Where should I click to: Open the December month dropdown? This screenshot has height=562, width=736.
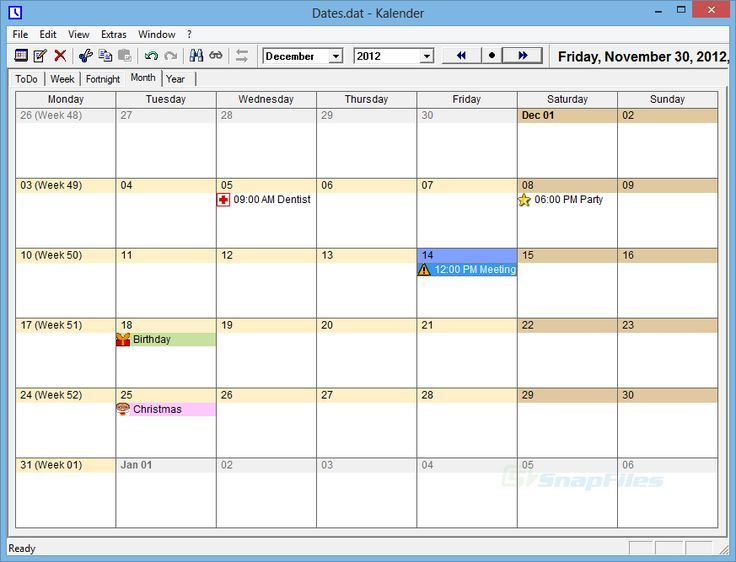point(336,56)
